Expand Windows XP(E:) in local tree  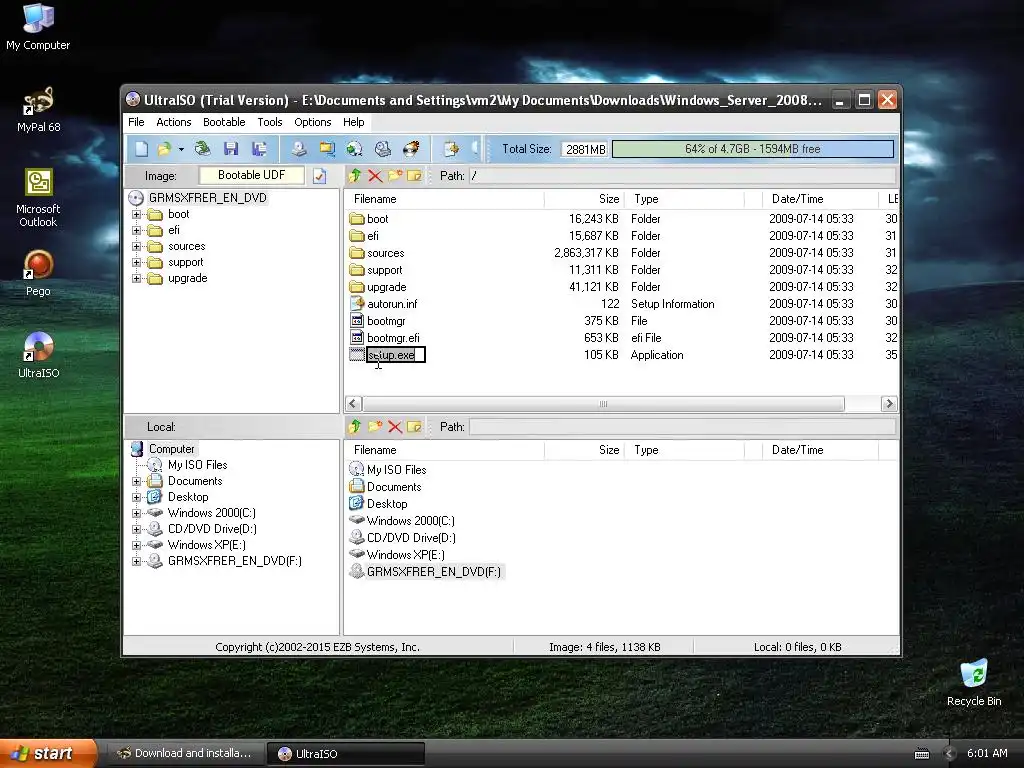point(136,545)
